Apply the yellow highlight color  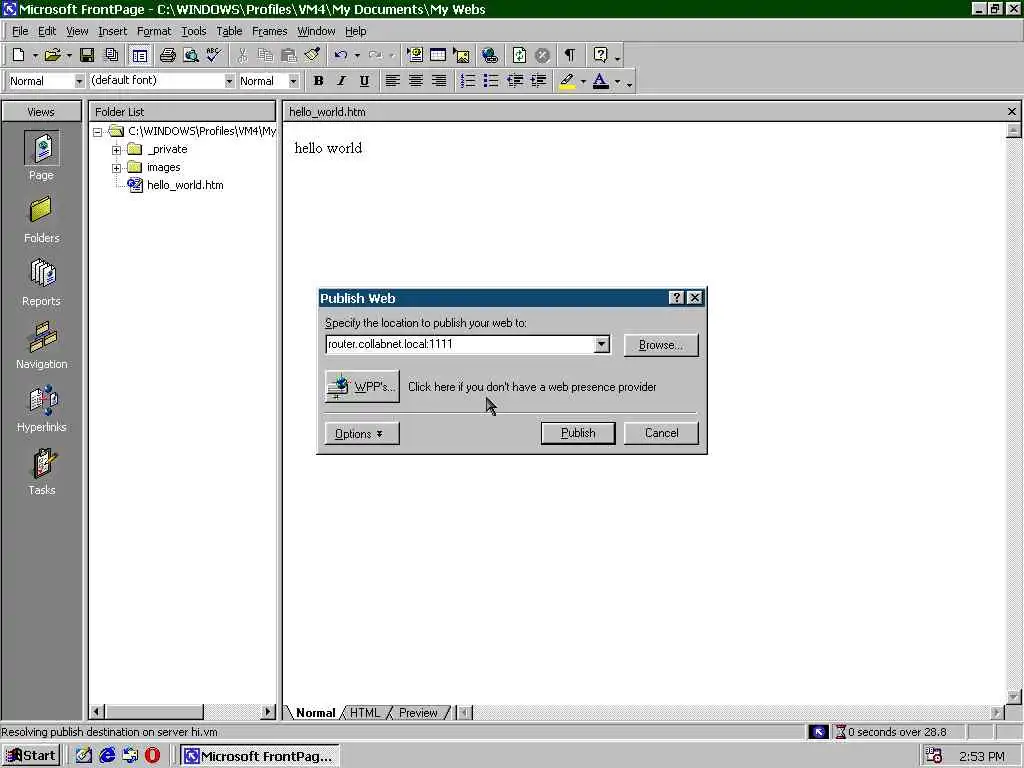point(567,81)
